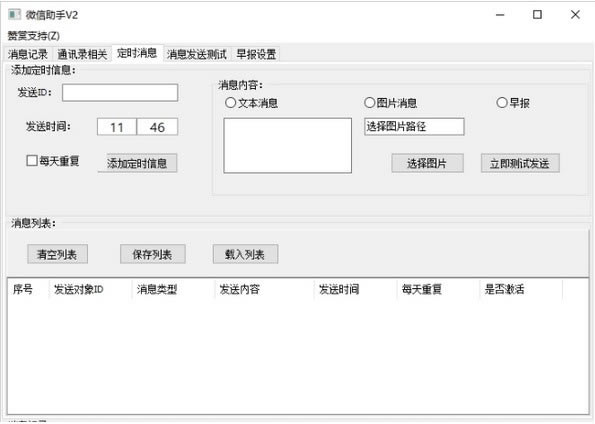Click the 选择图片 button
This screenshot has width=595, height=424.
click(427, 163)
